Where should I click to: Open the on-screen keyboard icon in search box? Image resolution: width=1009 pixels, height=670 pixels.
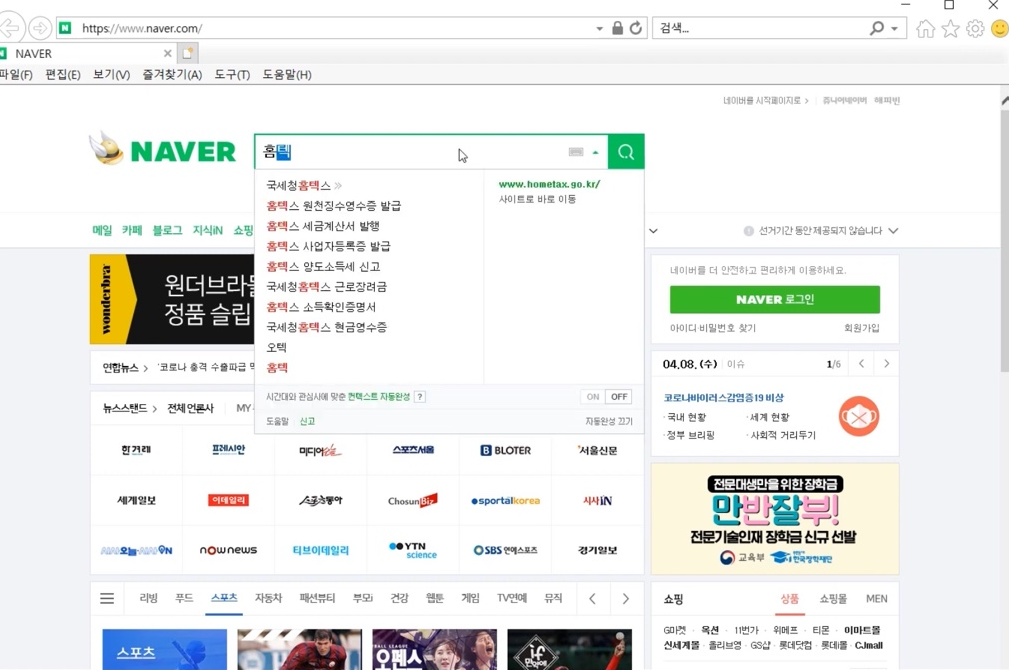[x=576, y=152]
